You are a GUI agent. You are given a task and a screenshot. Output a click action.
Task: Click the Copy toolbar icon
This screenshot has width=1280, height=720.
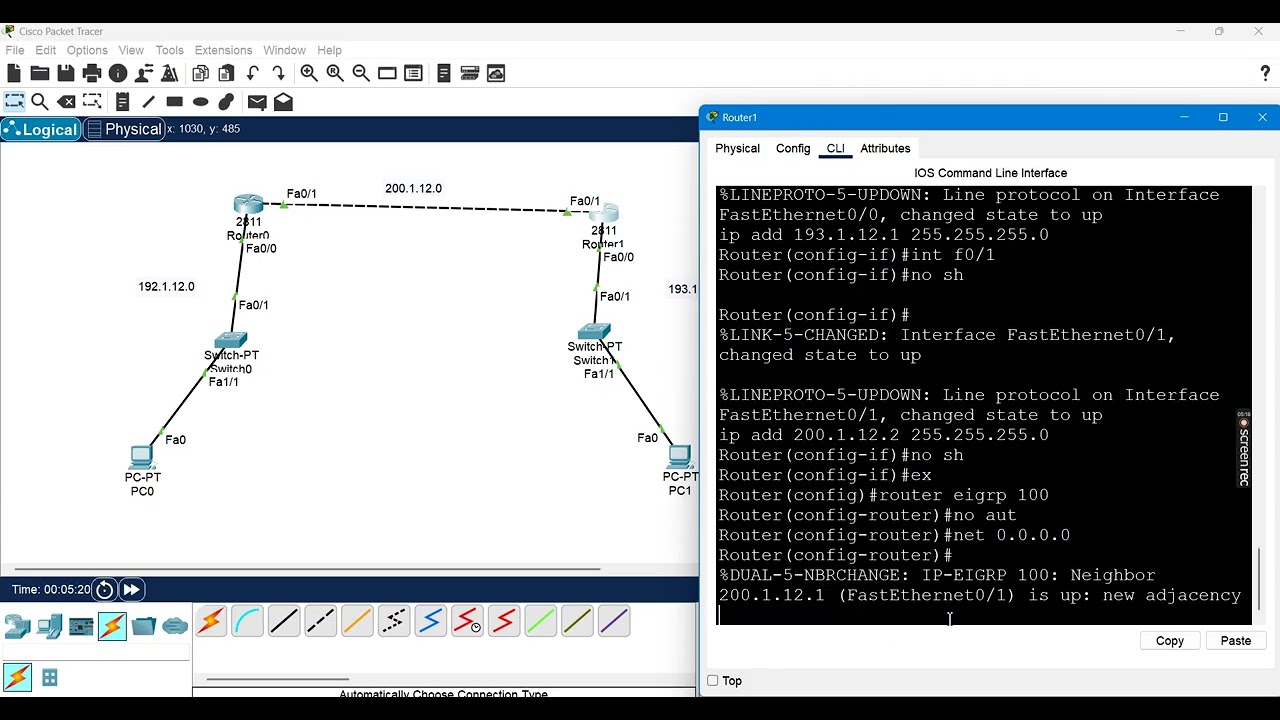tap(201, 73)
